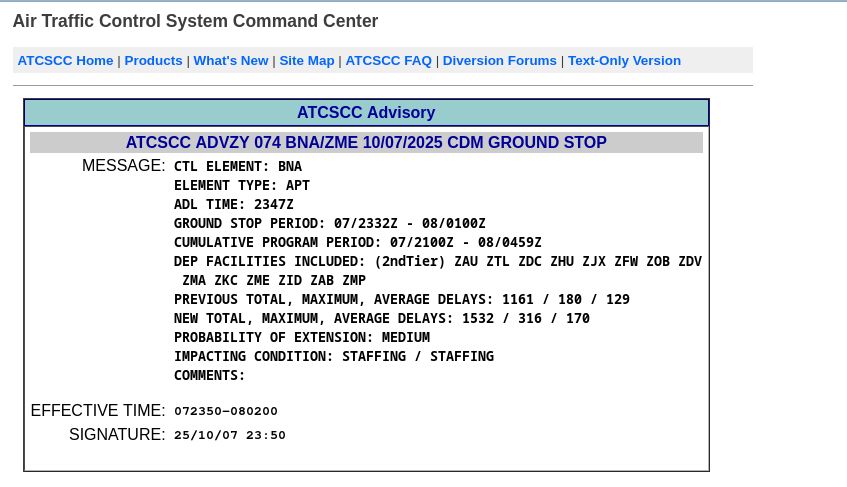The height and width of the screenshot is (487, 847).
Task: Open the ATCSCC Home link
Action: pyautogui.click(x=65, y=60)
